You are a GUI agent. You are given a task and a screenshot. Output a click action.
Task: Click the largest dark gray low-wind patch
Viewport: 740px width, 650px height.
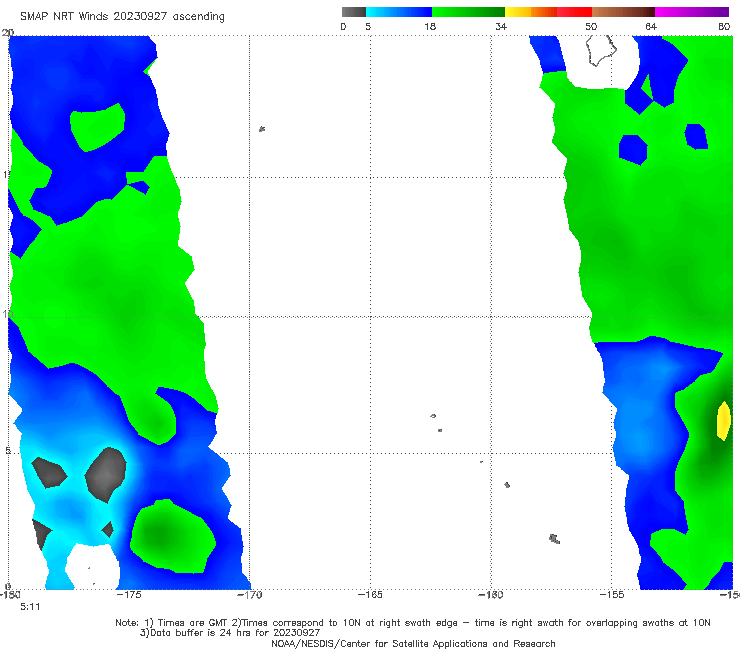[106, 474]
